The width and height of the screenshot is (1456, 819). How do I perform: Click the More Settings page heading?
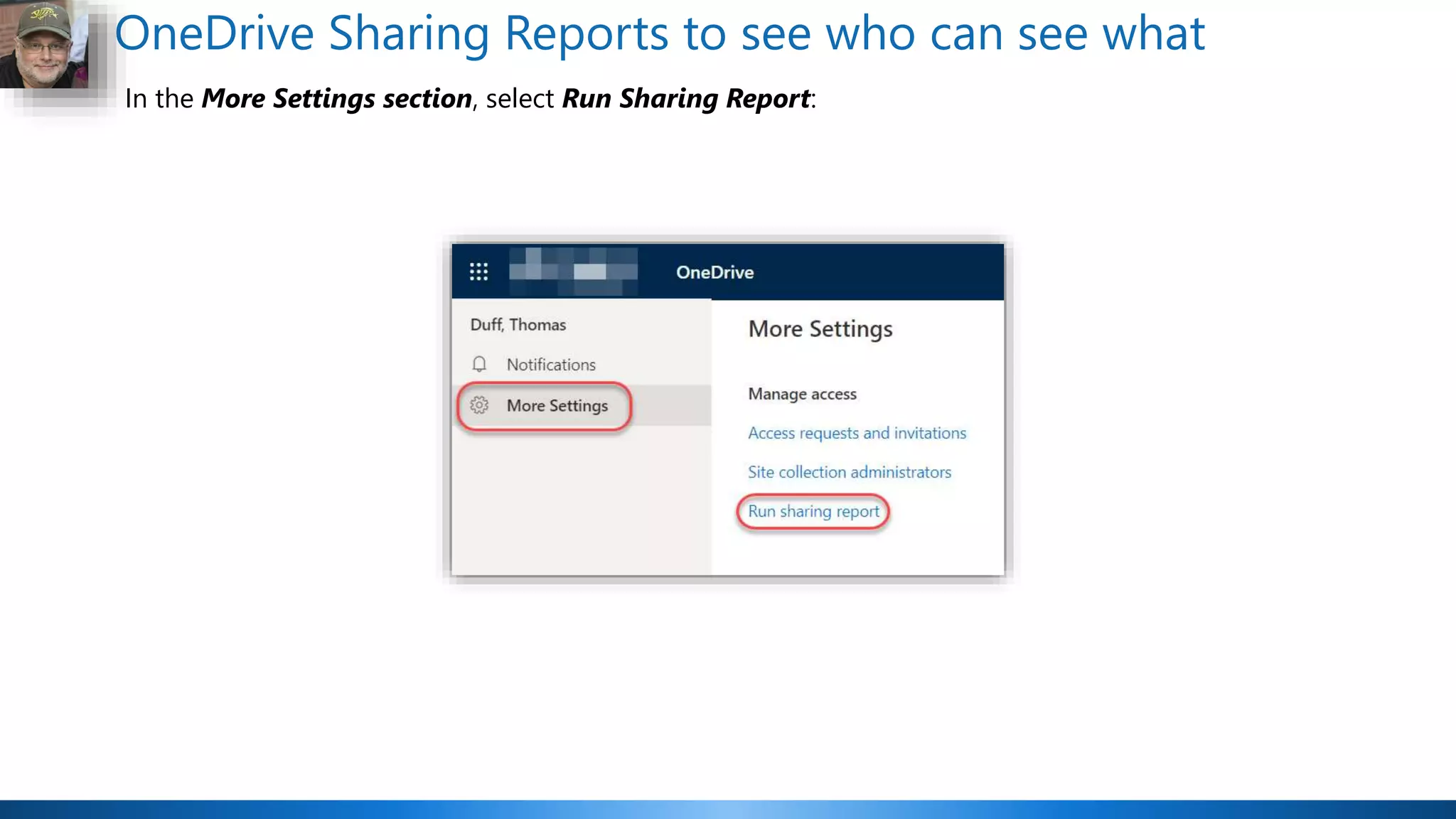820,329
